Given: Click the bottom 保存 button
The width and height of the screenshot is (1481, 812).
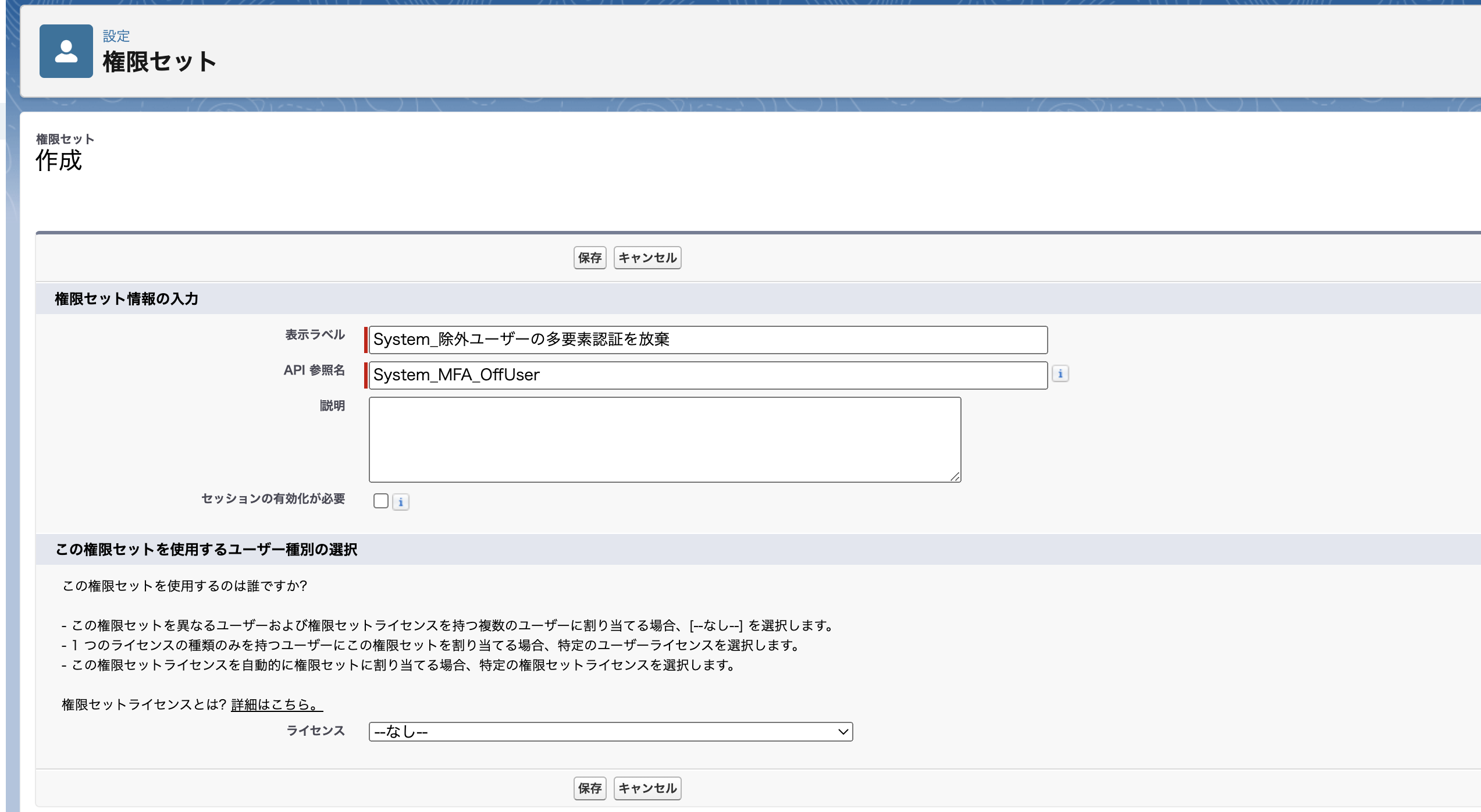Looking at the screenshot, I should point(589,788).
